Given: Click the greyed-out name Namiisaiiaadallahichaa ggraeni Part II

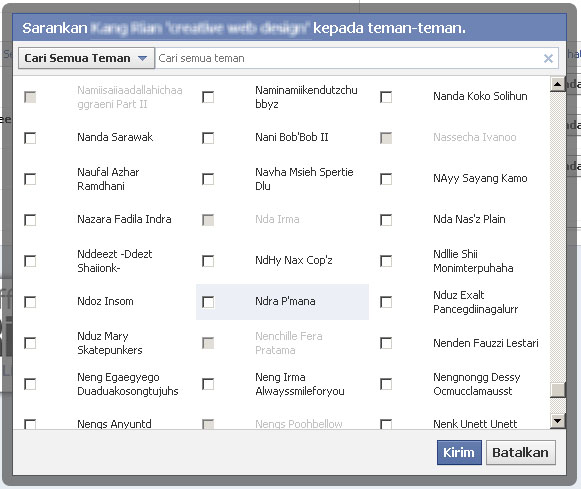Looking at the screenshot, I should click(130, 97).
